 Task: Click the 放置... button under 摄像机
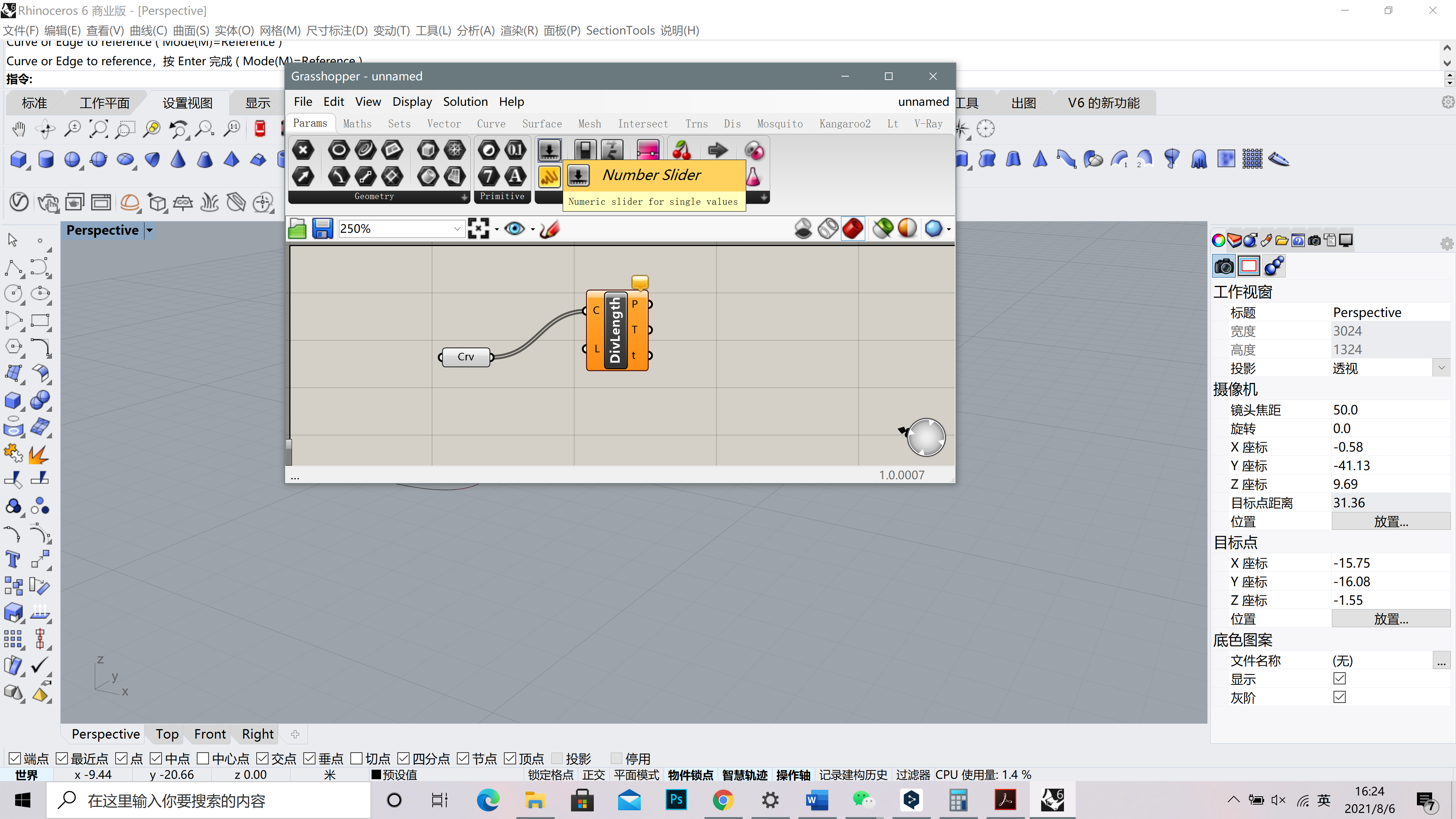click(1391, 522)
